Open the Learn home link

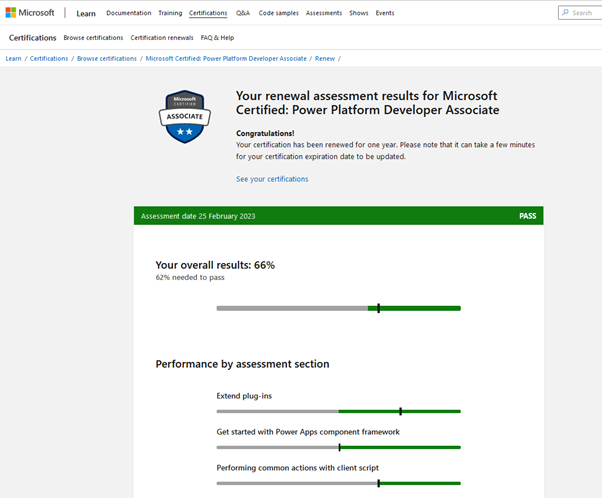[x=86, y=13]
